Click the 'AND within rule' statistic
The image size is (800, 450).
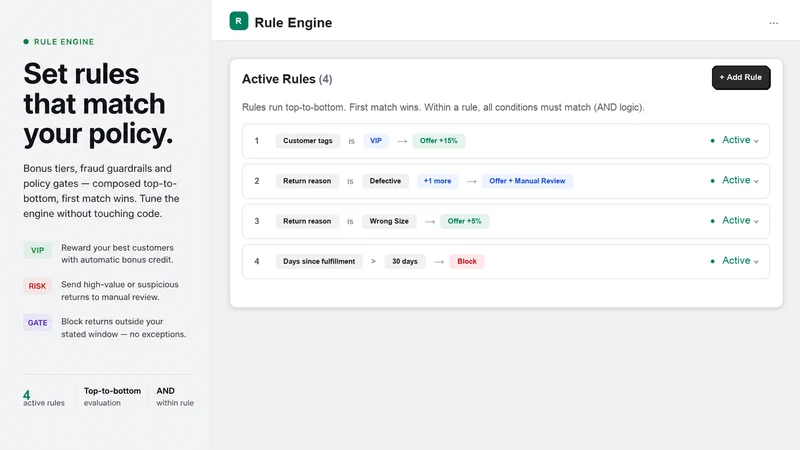[175, 396]
